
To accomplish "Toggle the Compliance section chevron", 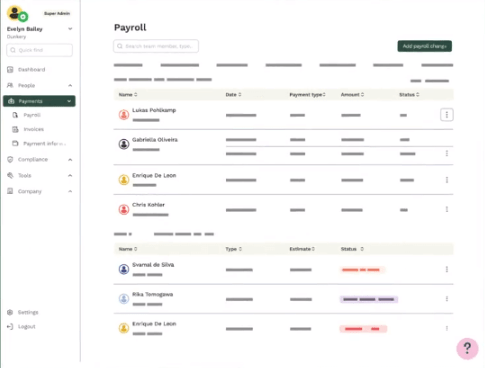I will (x=70, y=160).
